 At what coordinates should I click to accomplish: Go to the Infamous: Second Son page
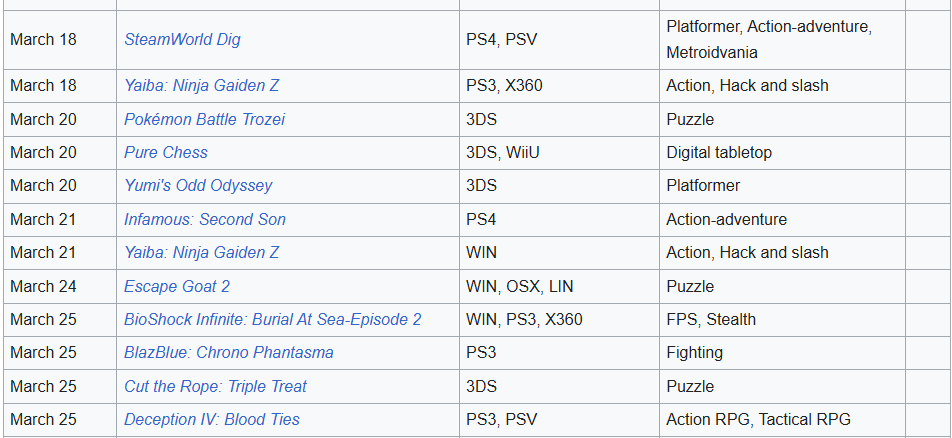[x=204, y=219]
